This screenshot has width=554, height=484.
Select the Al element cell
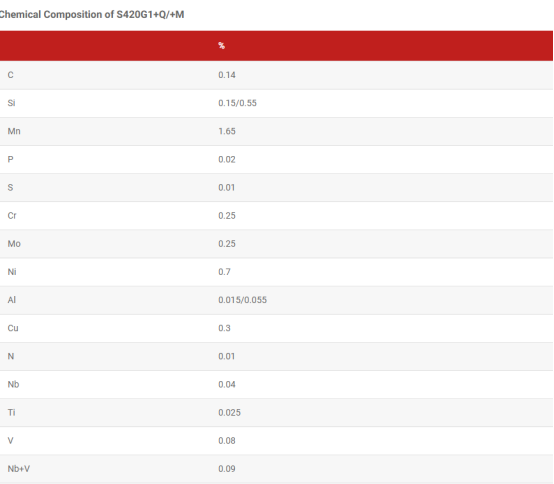pos(12,300)
